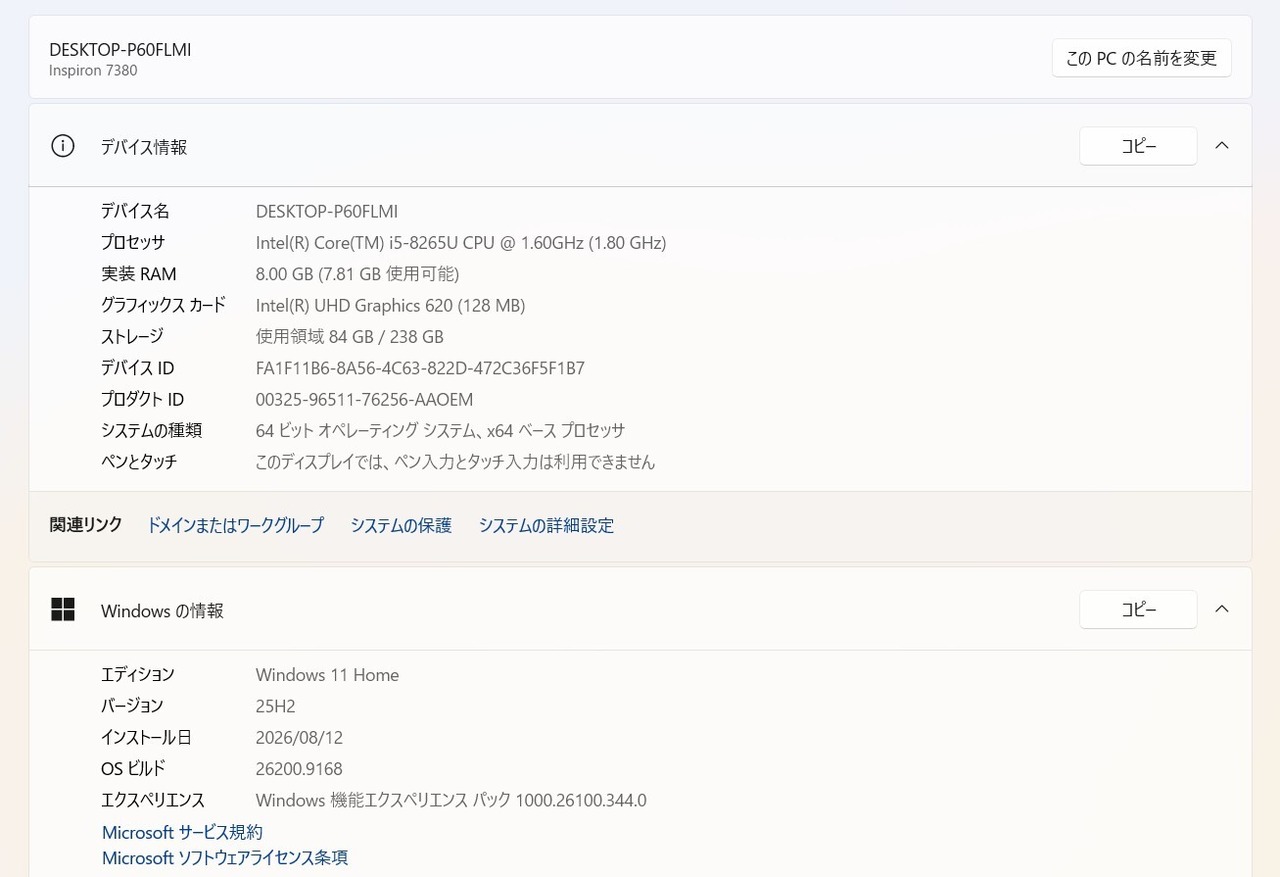Open システムの保護 link

tap(401, 525)
